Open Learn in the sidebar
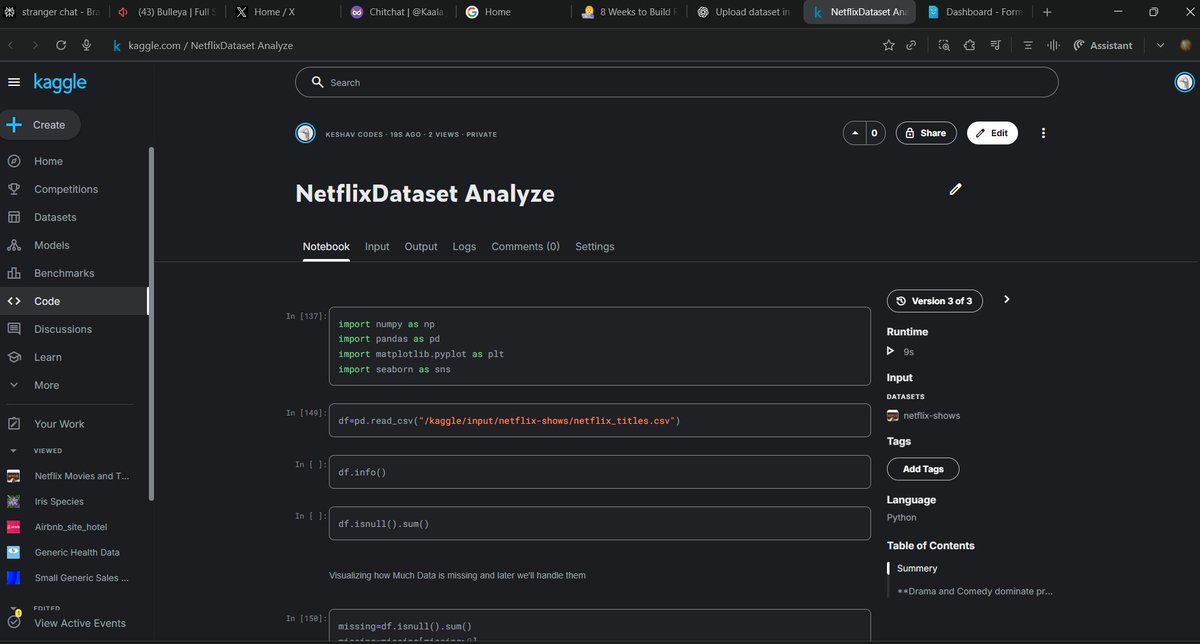1200x644 pixels. pos(48,357)
